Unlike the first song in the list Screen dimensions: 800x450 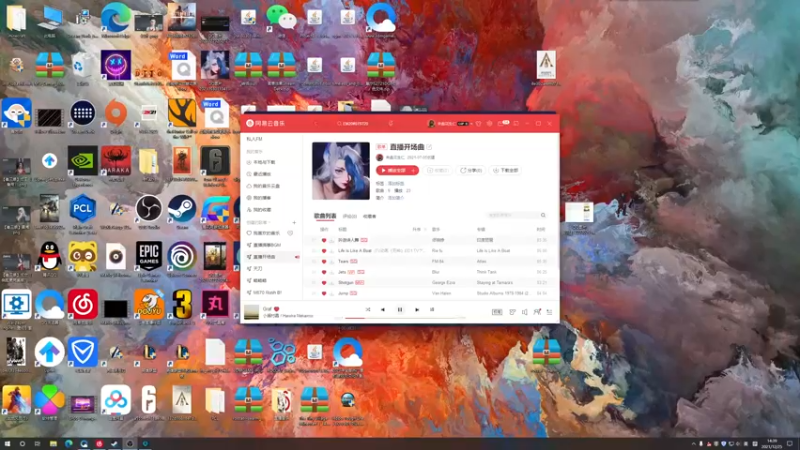(323, 240)
